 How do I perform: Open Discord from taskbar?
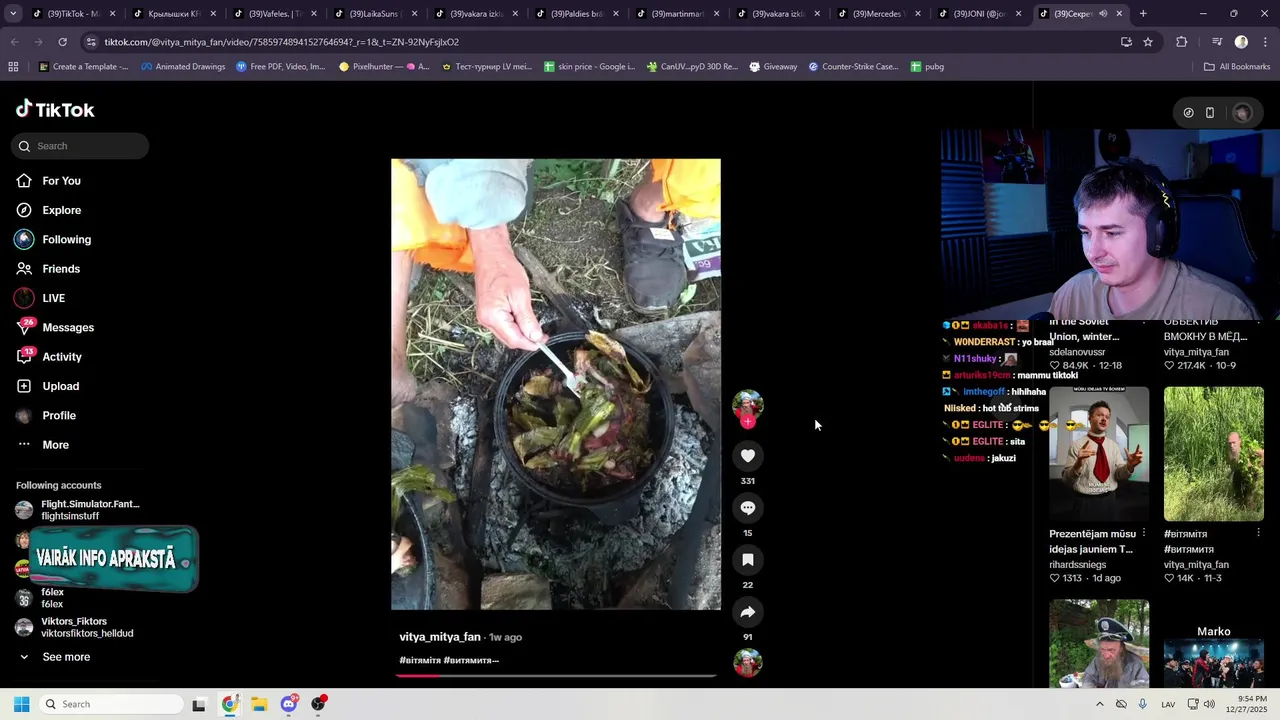click(x=289, y=704)
